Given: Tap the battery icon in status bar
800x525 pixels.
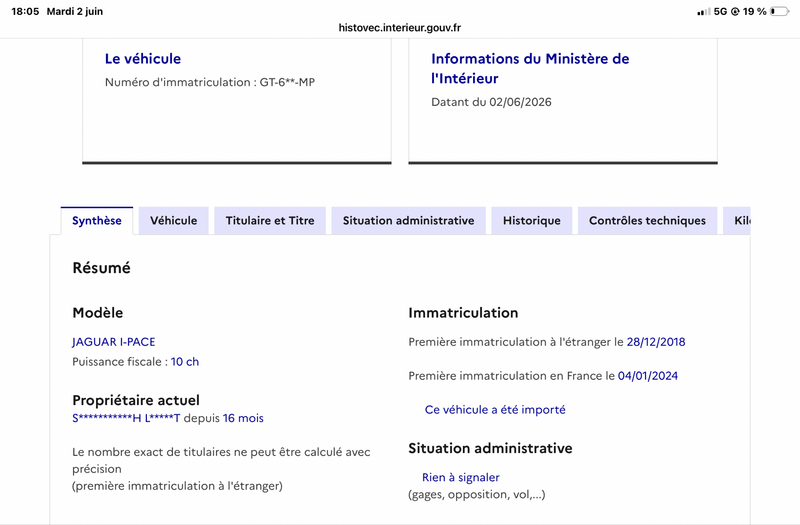Looking at the screenshot, I should pyautogui.click(x=779, y=11).
